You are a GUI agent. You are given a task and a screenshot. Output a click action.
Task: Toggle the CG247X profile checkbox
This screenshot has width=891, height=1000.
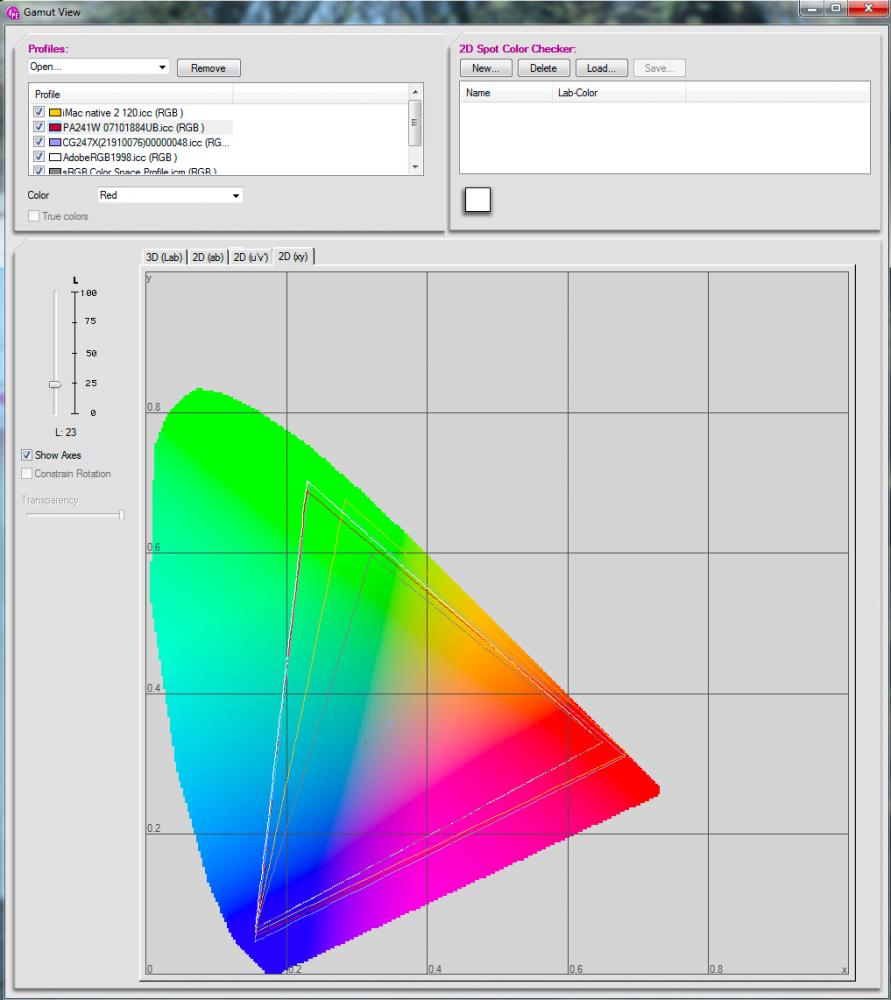39,142
